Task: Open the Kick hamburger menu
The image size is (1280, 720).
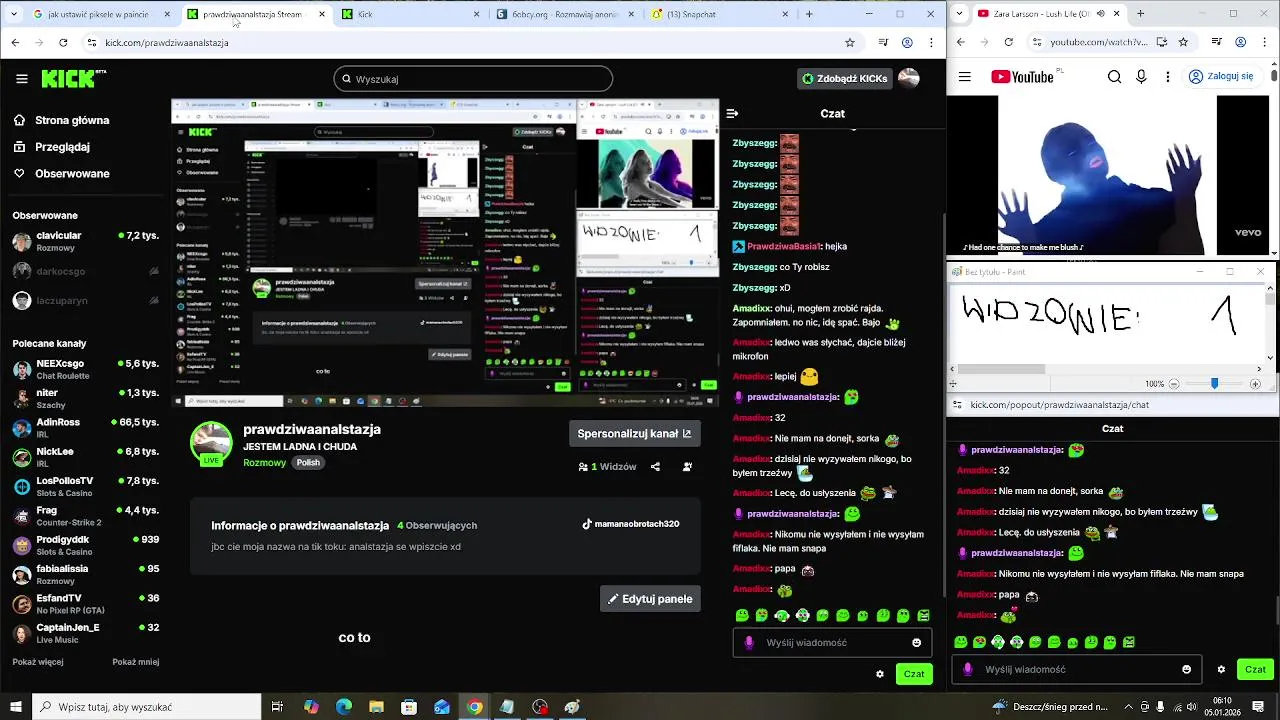Action: coord(21,78)
